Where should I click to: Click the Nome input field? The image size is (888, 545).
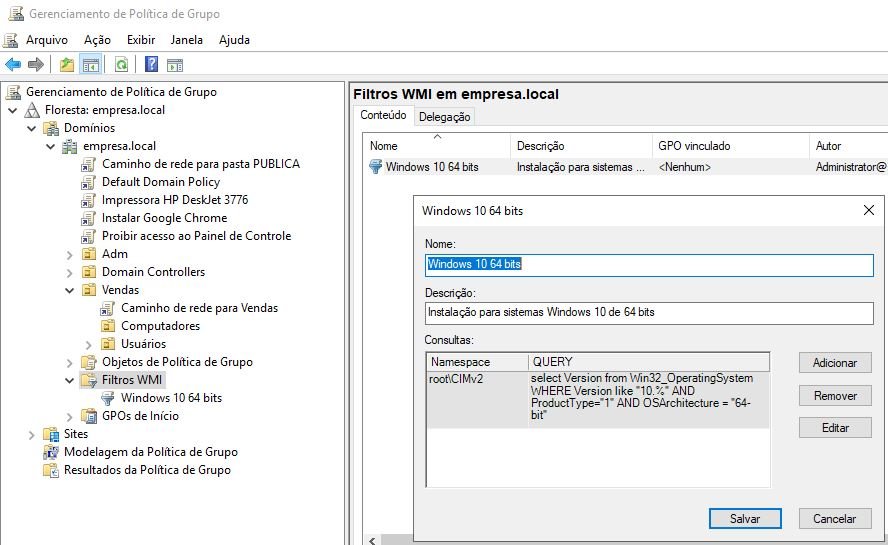tap(649, 265)
